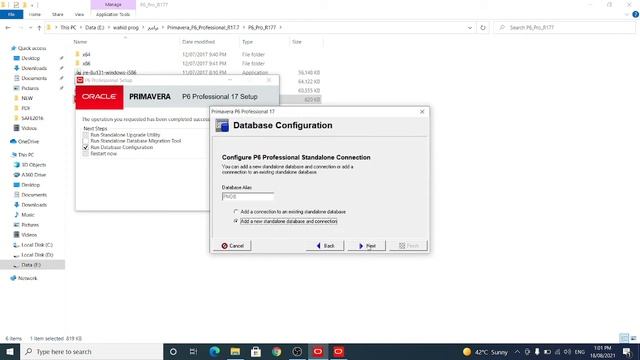The width and height of the screenshot is (640, 360).
Task: Open the PDF folder in sidebar
Action: click(26, 108)
